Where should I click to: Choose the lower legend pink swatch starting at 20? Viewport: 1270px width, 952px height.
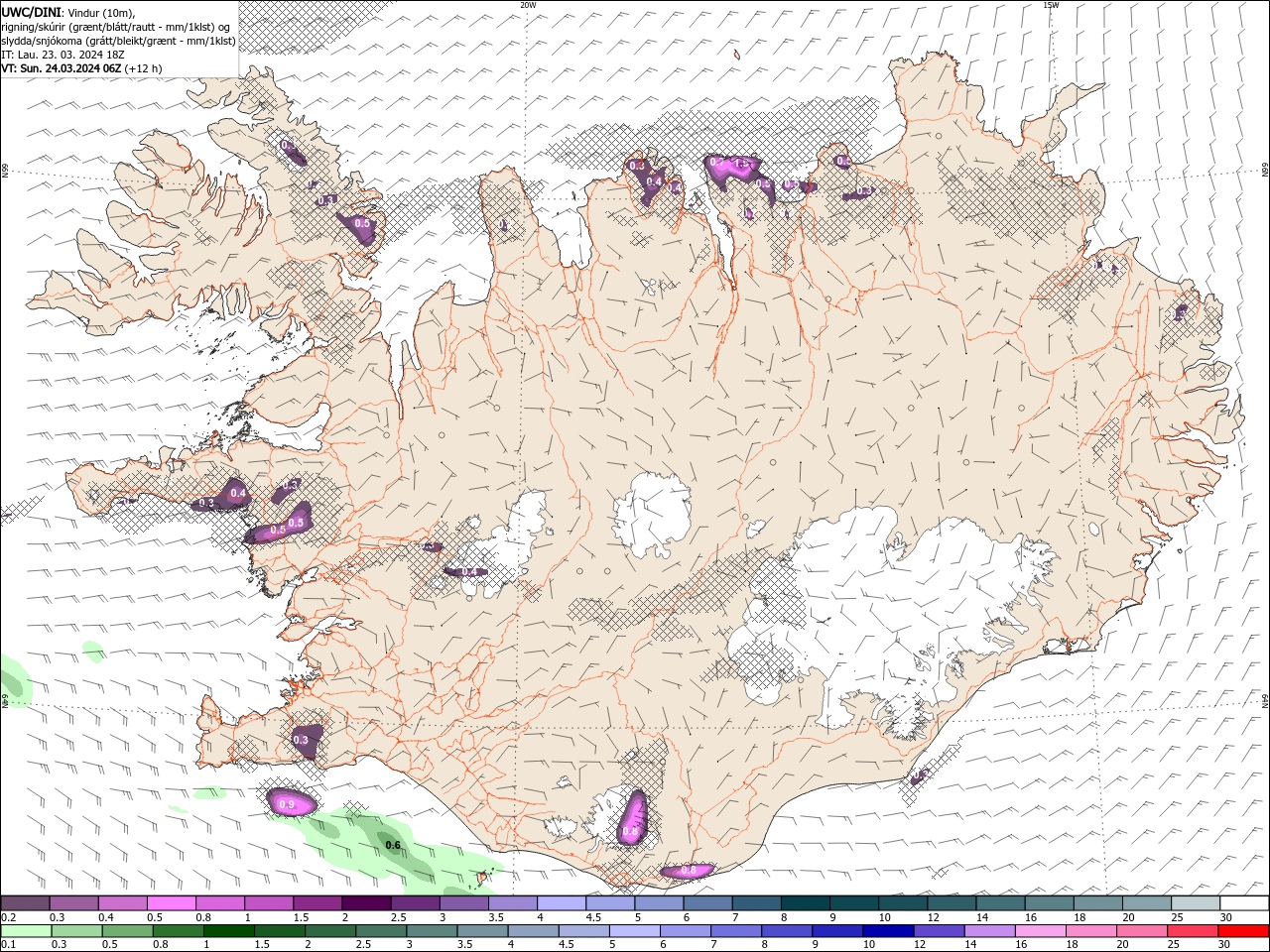click(x=1142, y=931)
